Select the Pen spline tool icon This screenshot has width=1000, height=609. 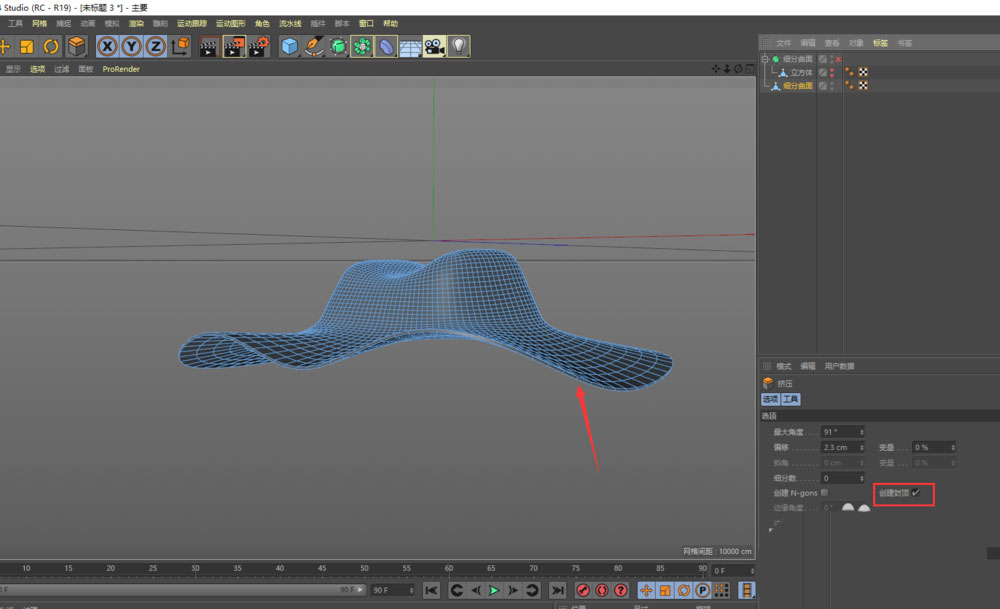tap(312, 46)
